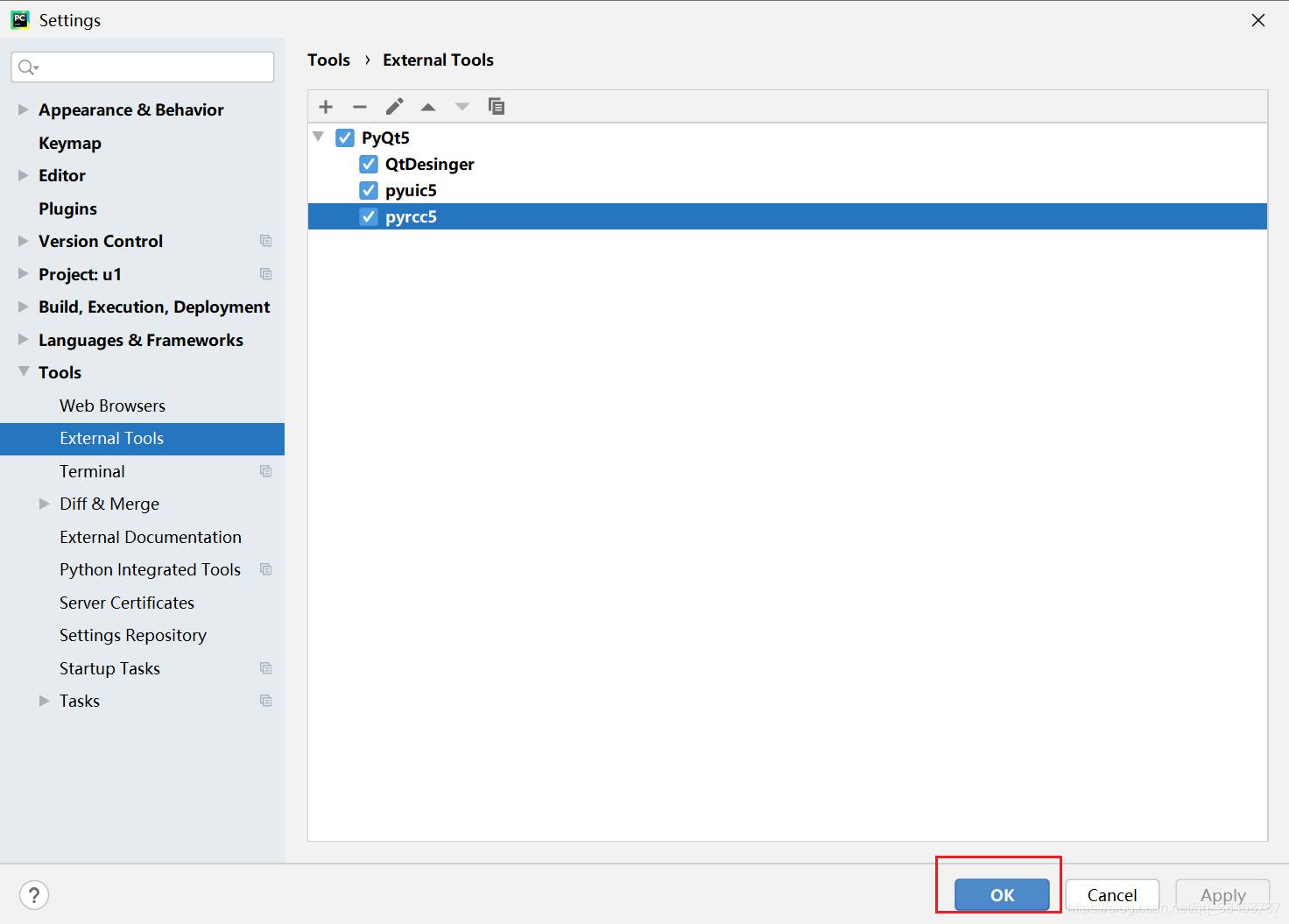The image size is (1289, 924).
Task: Click project-level icon next to Startup Tasks
Action: [266, 668]
